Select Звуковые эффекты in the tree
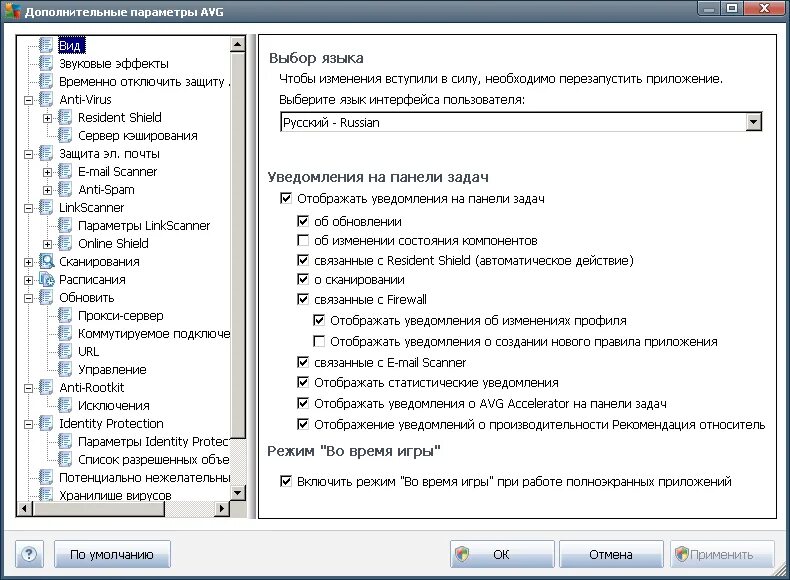790x580 pixels. [114, 63]
